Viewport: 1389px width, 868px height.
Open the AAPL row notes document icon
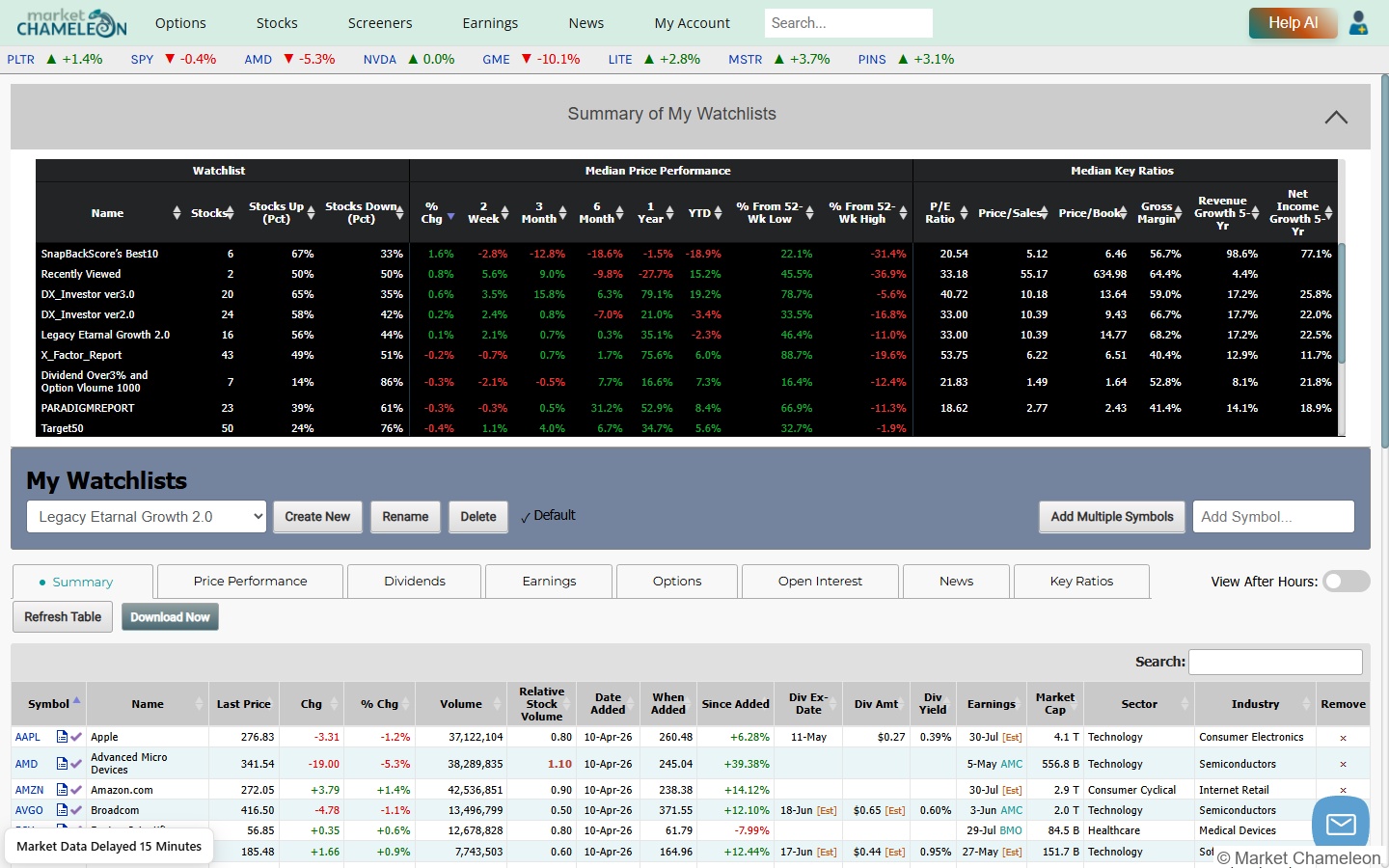point(62,737)
